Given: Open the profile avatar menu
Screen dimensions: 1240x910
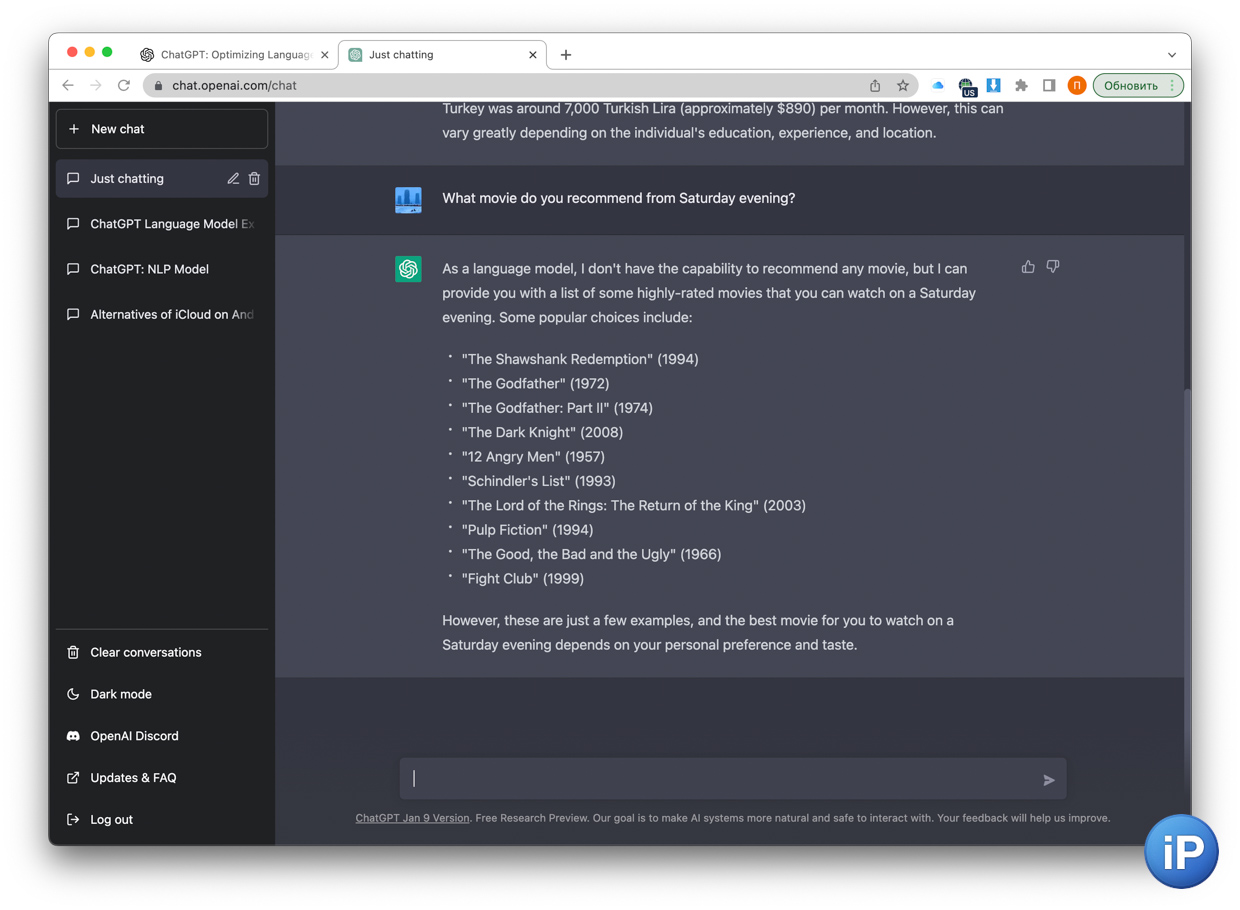Looking at the screenshot, I should pyautogui.click(x=1076, y=86).
